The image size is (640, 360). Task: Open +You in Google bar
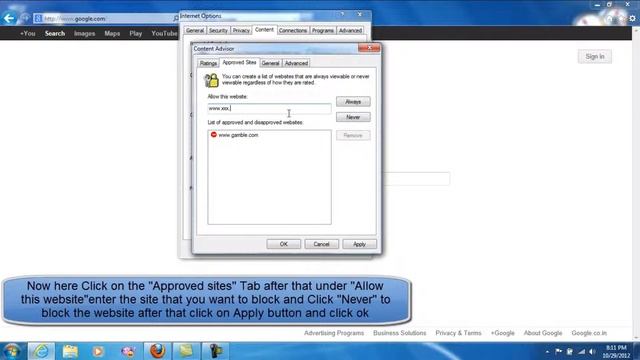(x=27, y=33)
